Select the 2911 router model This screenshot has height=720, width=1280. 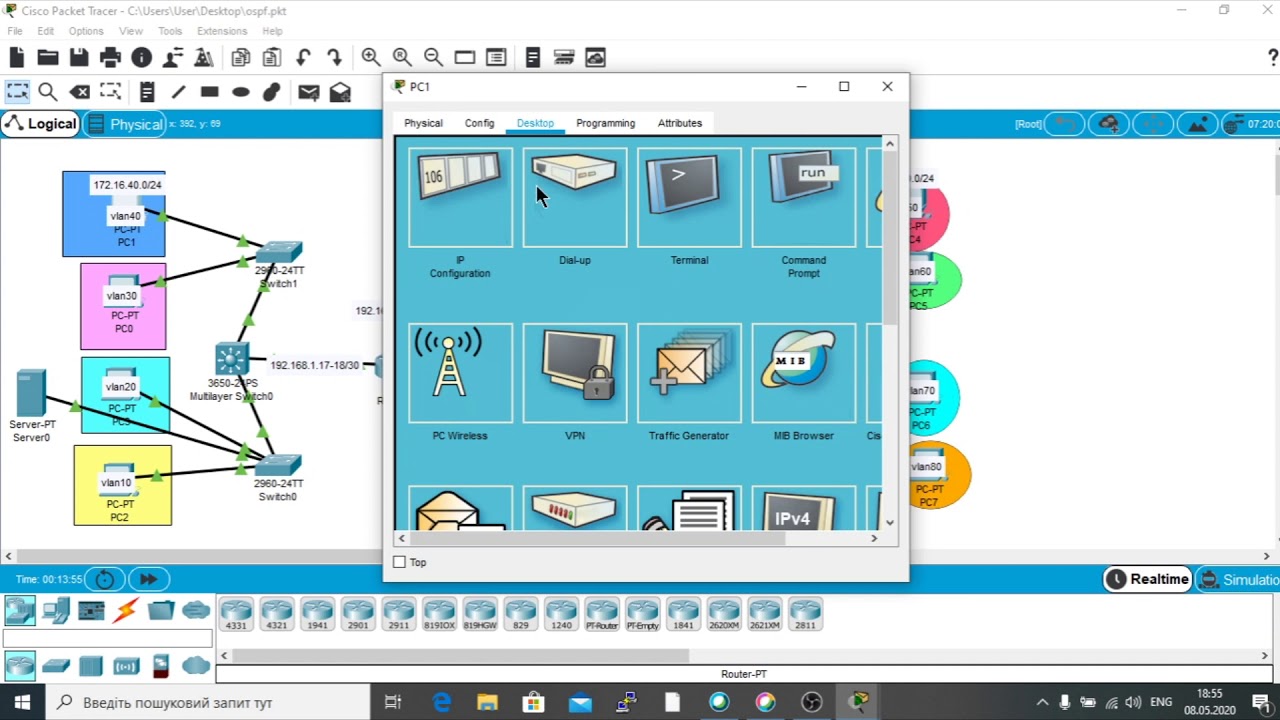pos(398,615)
